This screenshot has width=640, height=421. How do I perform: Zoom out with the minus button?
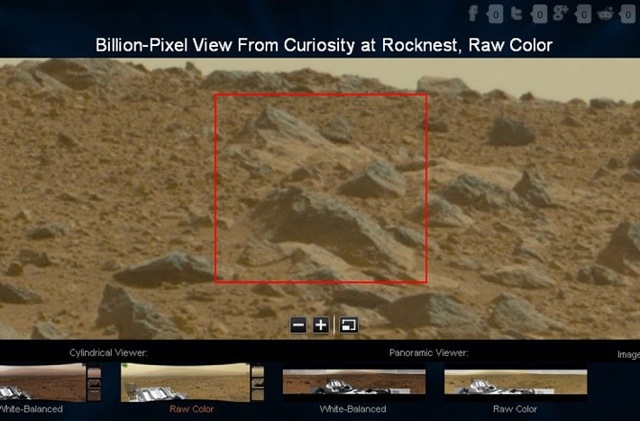[298, 325]
